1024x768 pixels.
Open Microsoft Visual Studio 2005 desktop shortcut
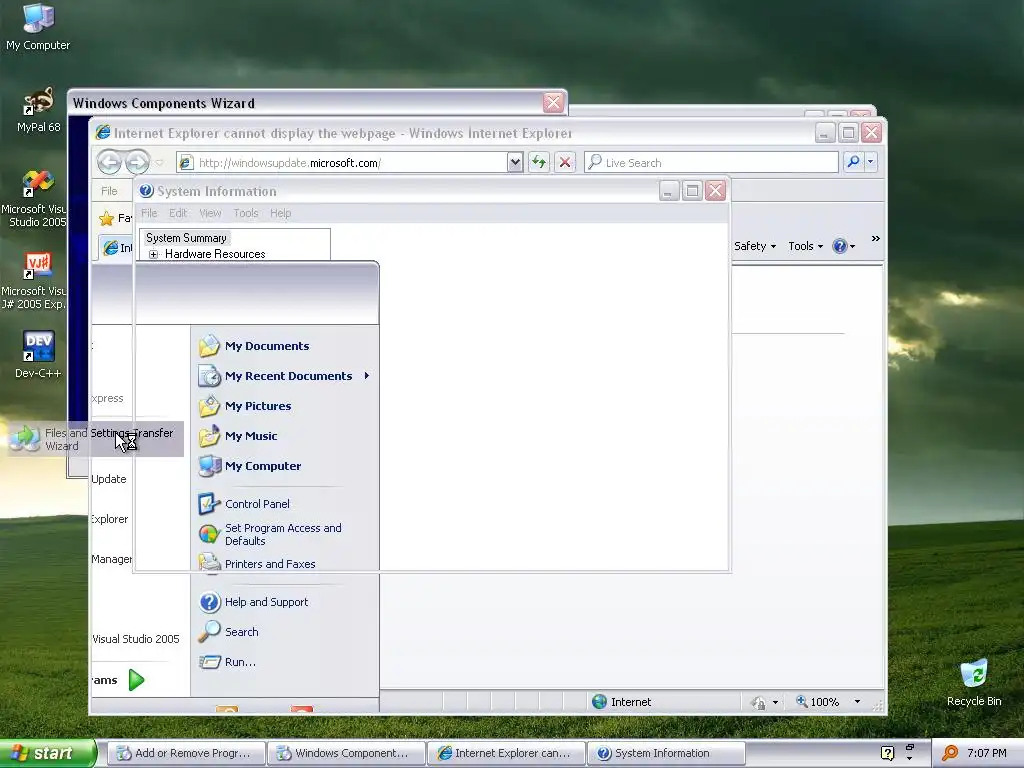point(34,199)
